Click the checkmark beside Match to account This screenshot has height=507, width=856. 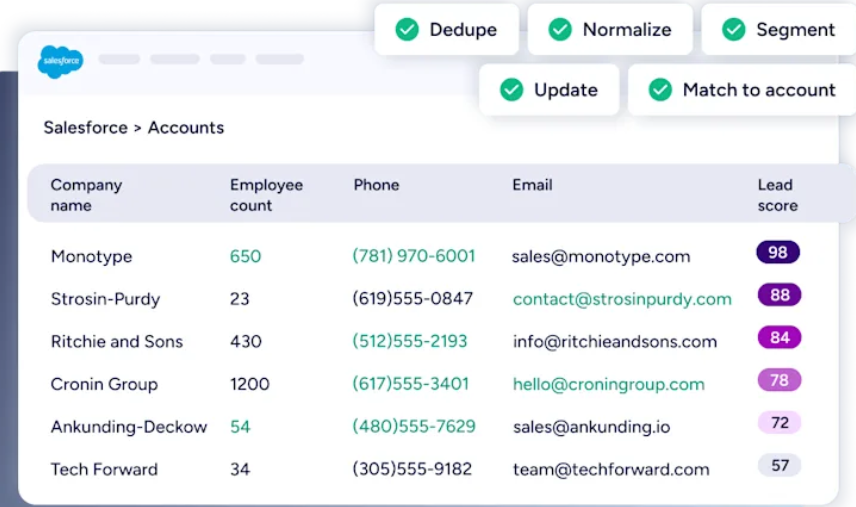pyautogui.click(x=660, y=90)
